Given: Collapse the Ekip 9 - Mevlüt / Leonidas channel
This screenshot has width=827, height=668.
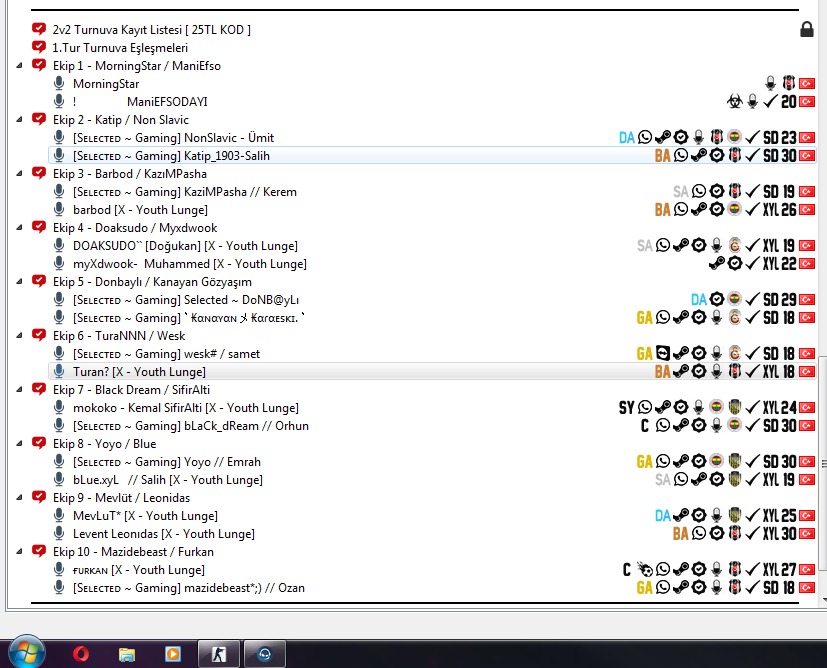Looking at the screenshot, I should 20,498.
